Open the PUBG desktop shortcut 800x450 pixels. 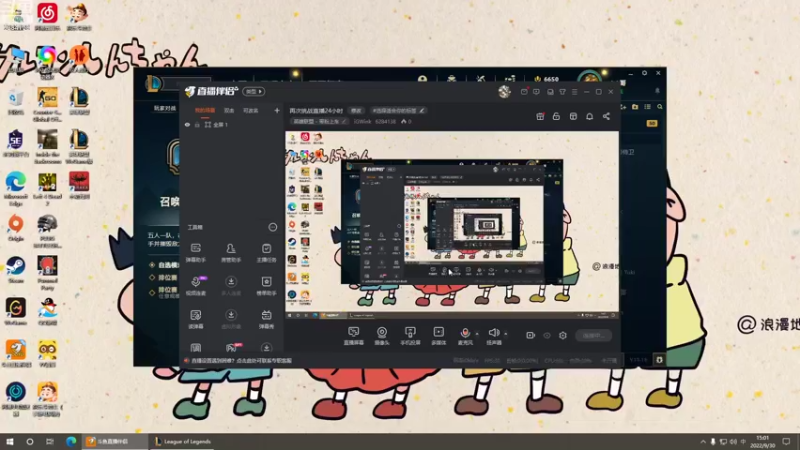click(x=47, y=231)
